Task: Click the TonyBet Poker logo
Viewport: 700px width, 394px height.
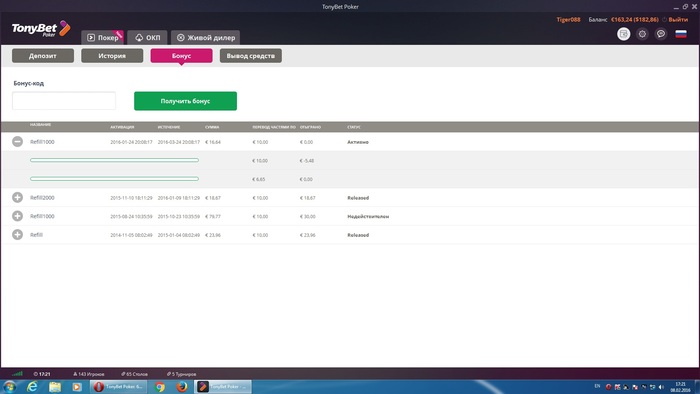Action: tap(41, 29)
